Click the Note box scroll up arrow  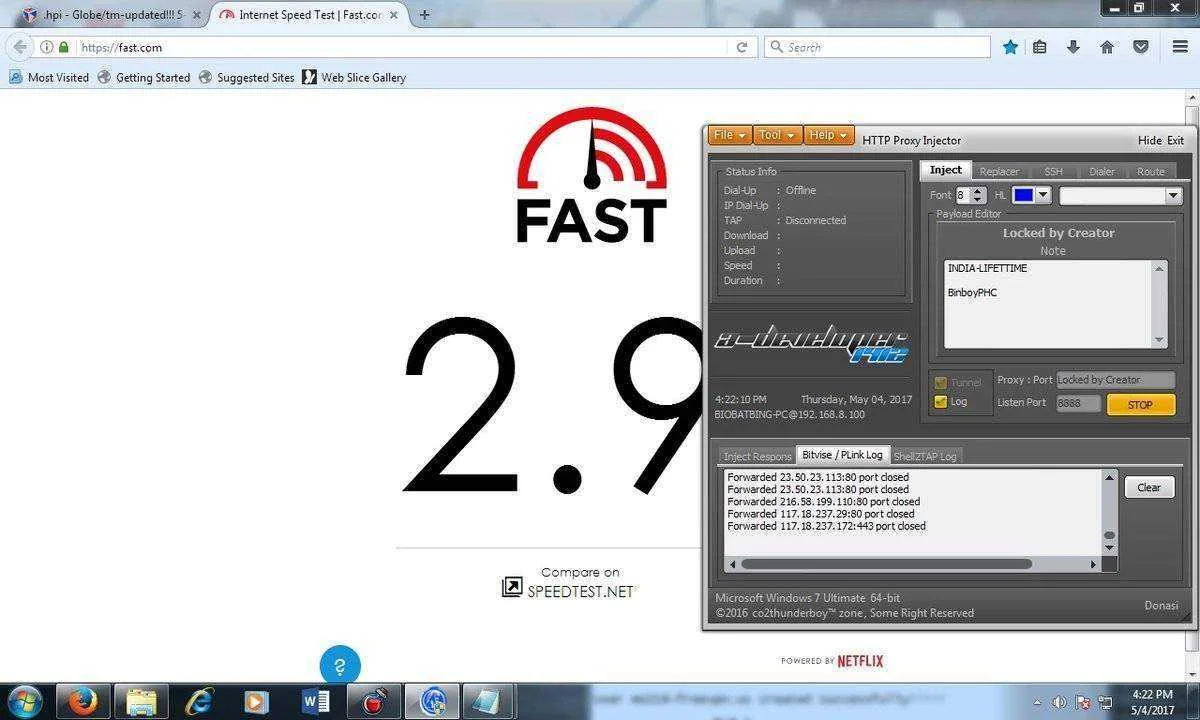coord(1160,268)
